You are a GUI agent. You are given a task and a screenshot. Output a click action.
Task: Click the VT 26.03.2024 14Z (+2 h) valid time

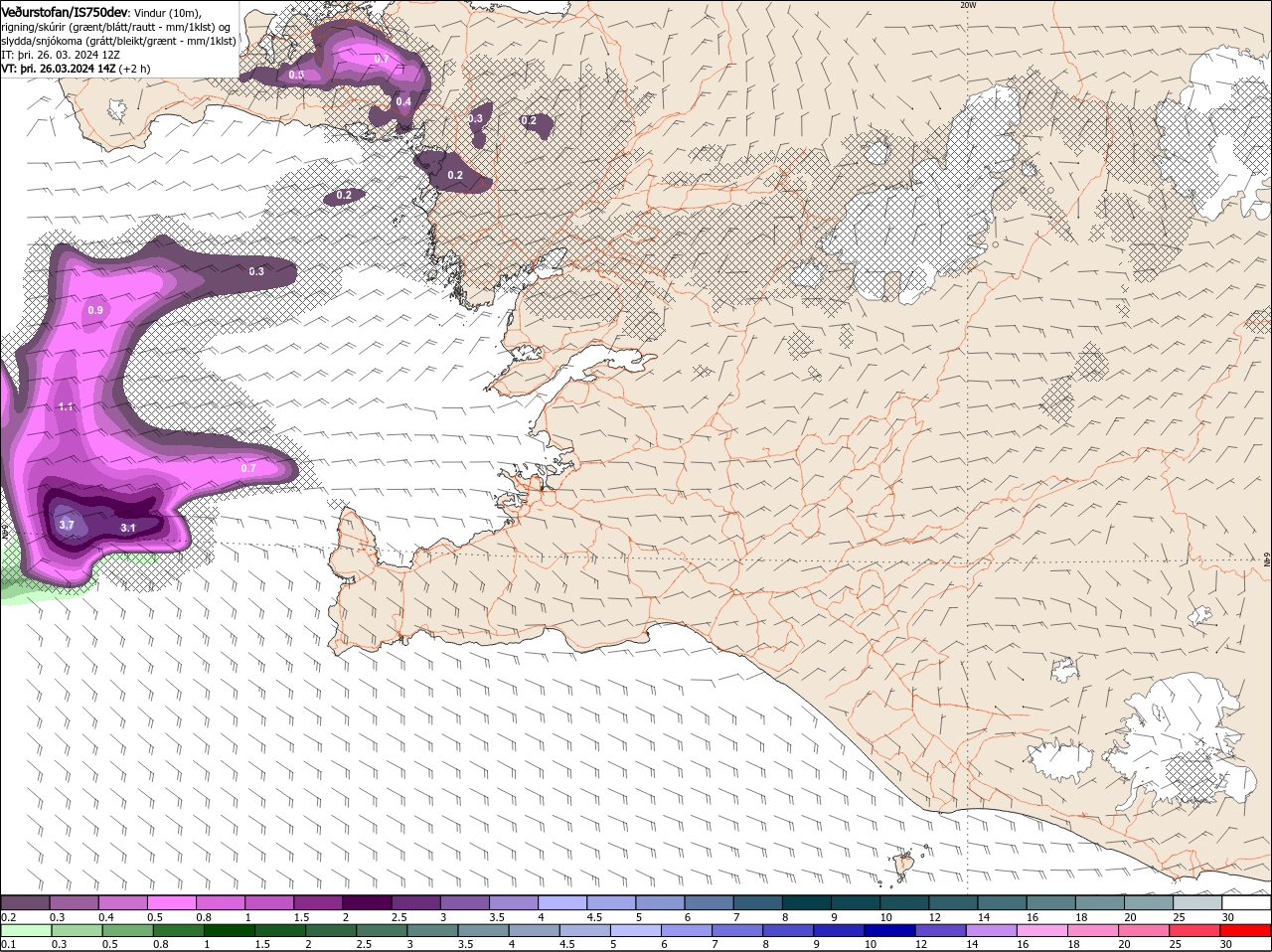tap(77, 69)
